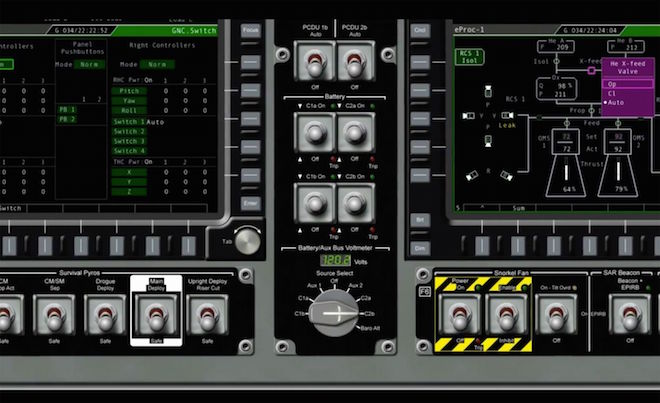Open Right Controllers Mode Norm field
The height and width of the screenshot is (403, 660).
[x=157, y=64]
